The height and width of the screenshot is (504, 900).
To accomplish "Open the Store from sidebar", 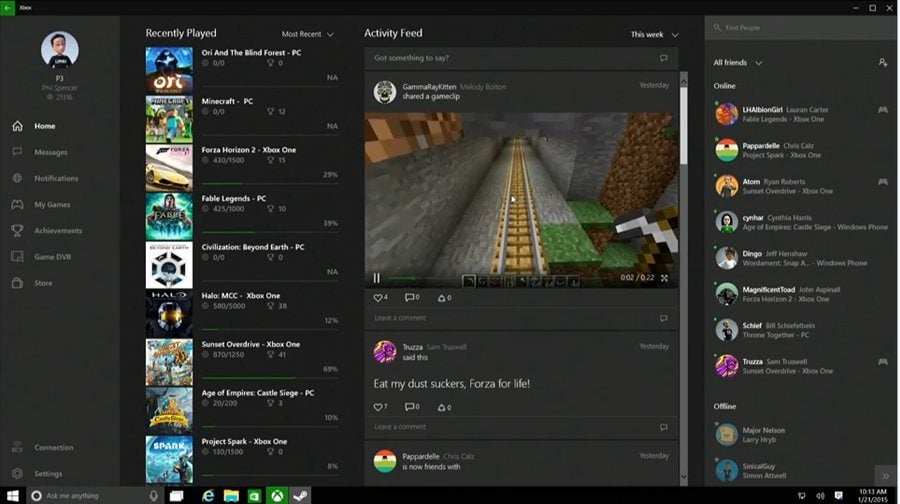I will 32,283.
